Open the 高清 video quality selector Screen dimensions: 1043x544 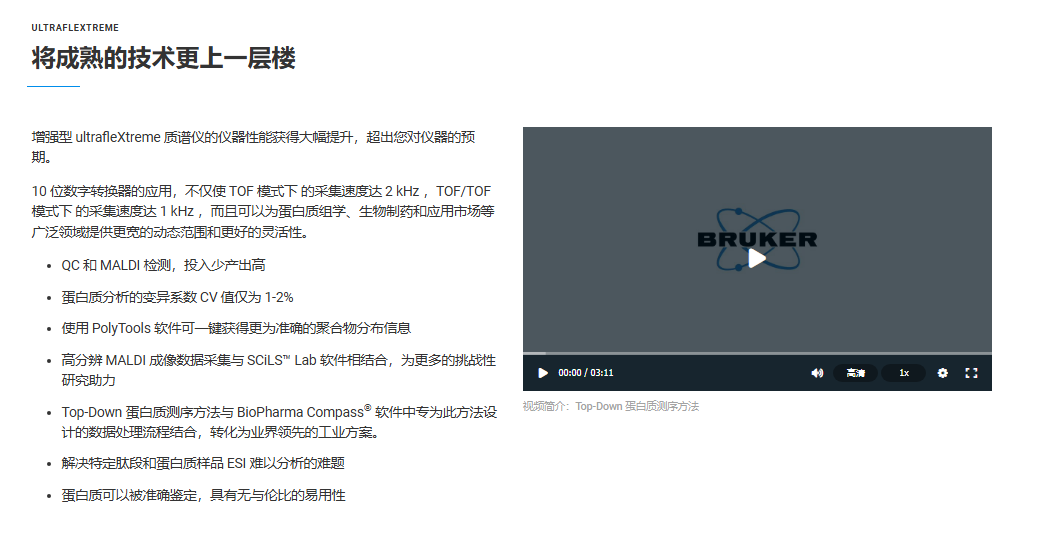(x=855, y=373)
